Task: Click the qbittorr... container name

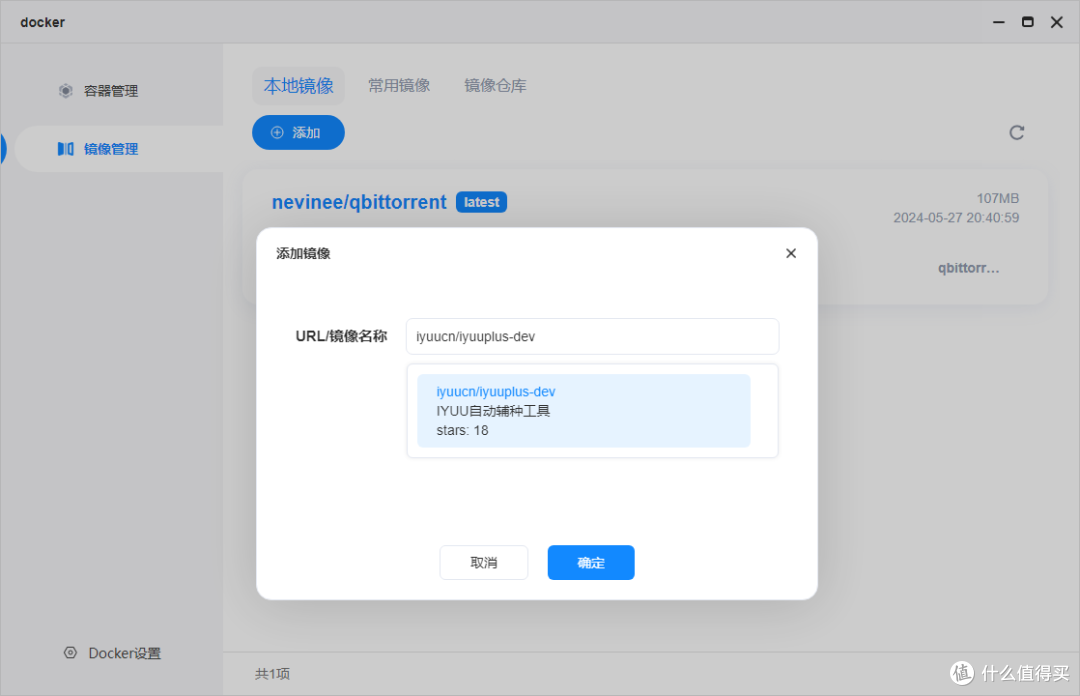Action: coord(968,267)
